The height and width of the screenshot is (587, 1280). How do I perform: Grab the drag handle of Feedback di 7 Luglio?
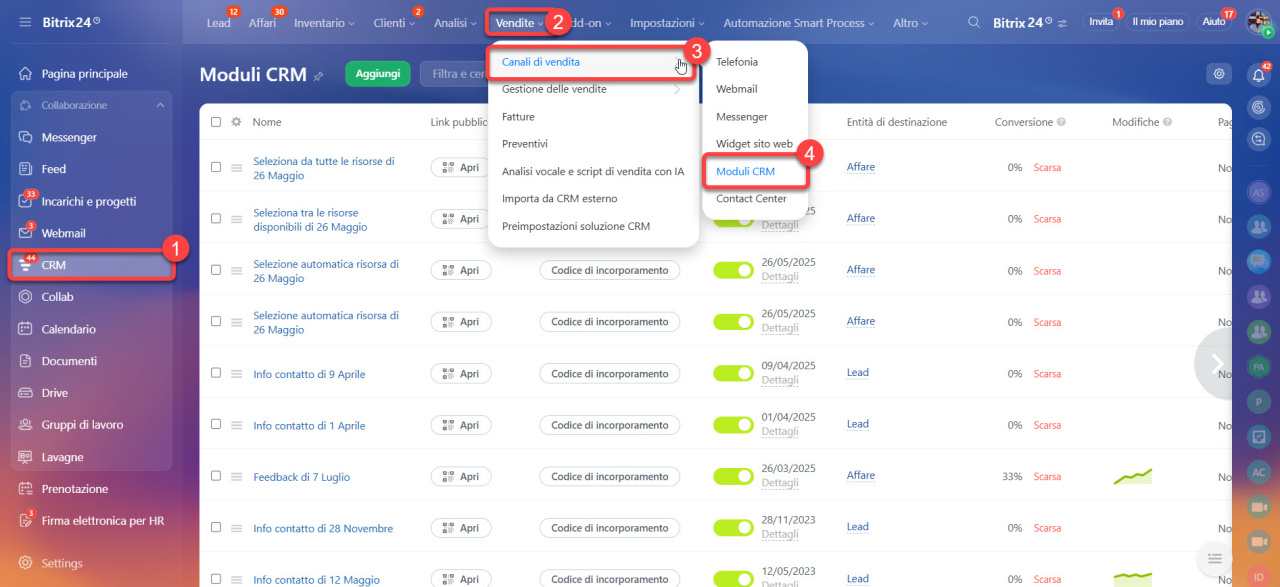click(x=237, y=477)
